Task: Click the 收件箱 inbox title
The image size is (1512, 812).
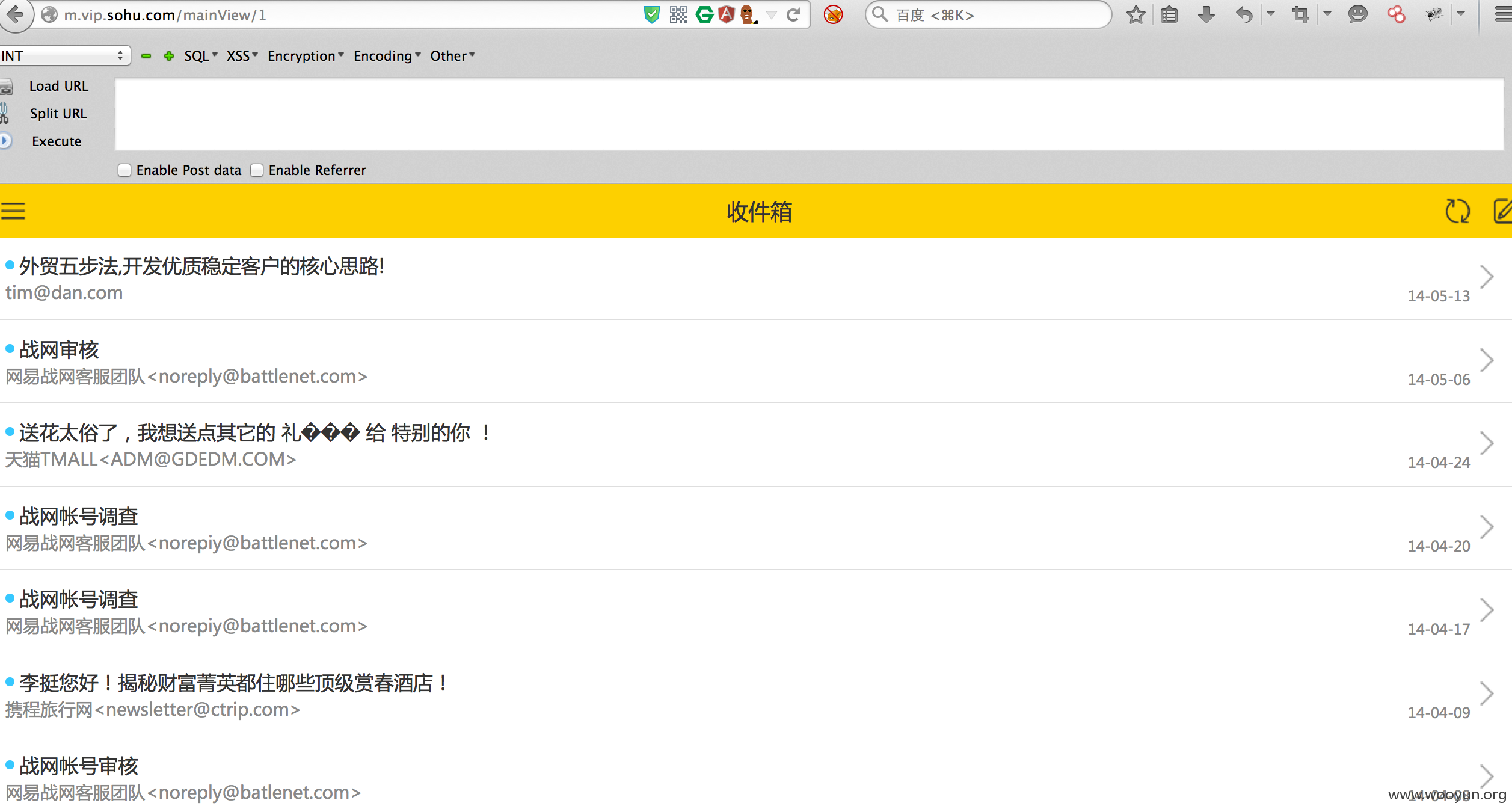Action: [759, 212]
